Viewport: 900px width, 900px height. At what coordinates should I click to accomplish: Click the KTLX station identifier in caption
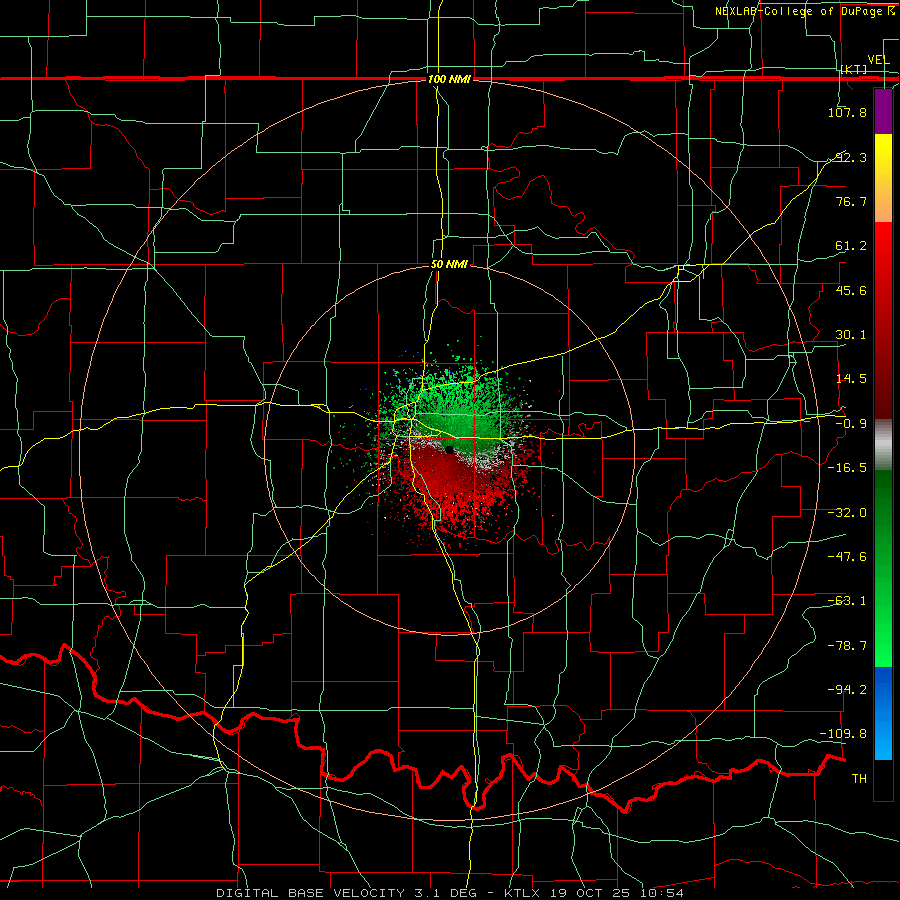tap(523, 893)
